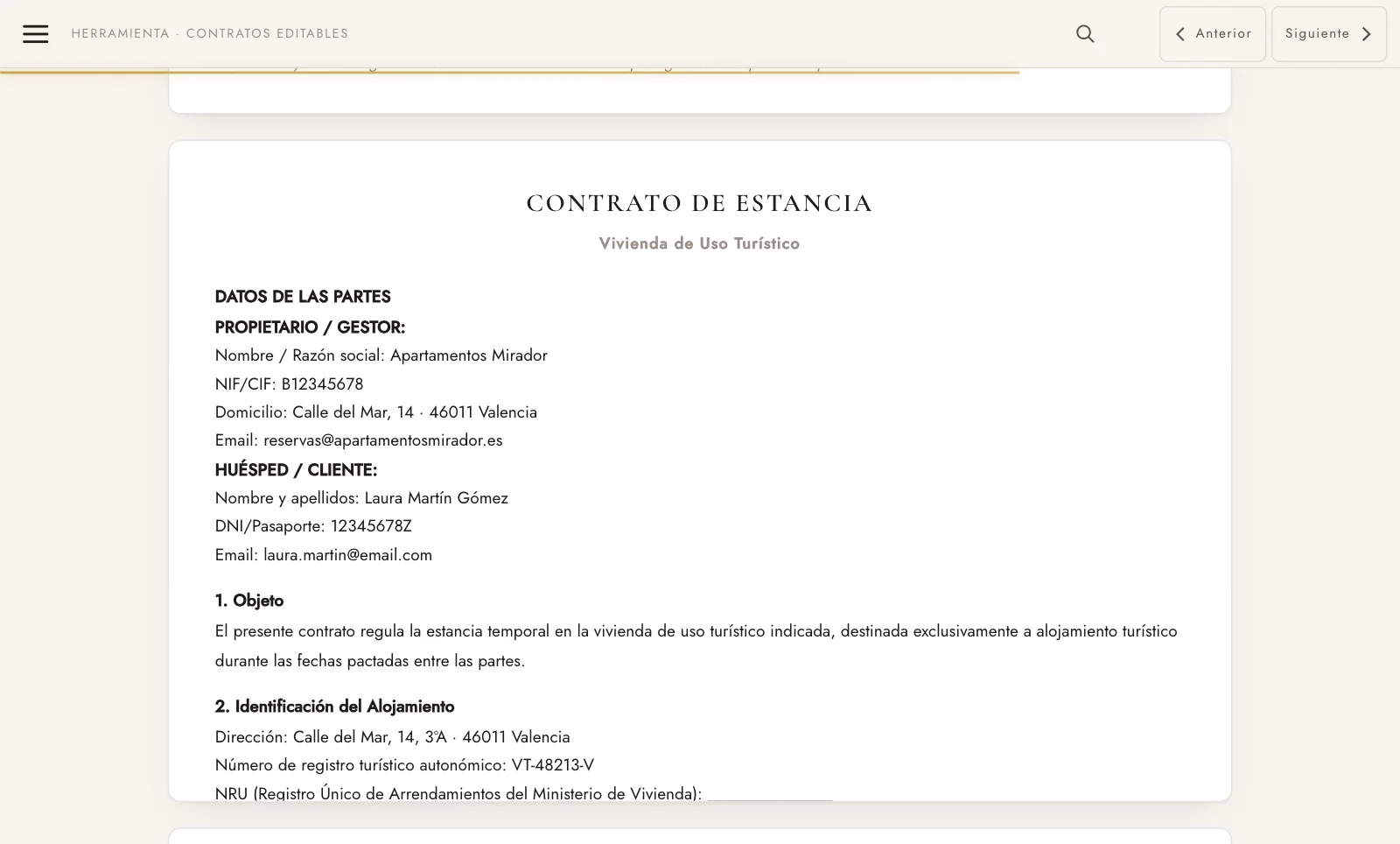
Task: Click the reservas@apartamentosmirador.es email line
Action: tap(359, 440)
